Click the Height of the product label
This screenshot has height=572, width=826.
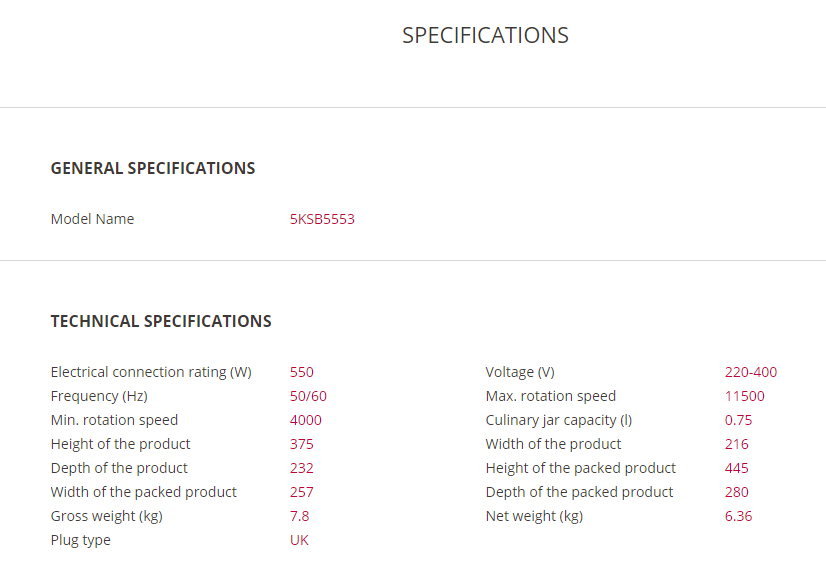120,444
